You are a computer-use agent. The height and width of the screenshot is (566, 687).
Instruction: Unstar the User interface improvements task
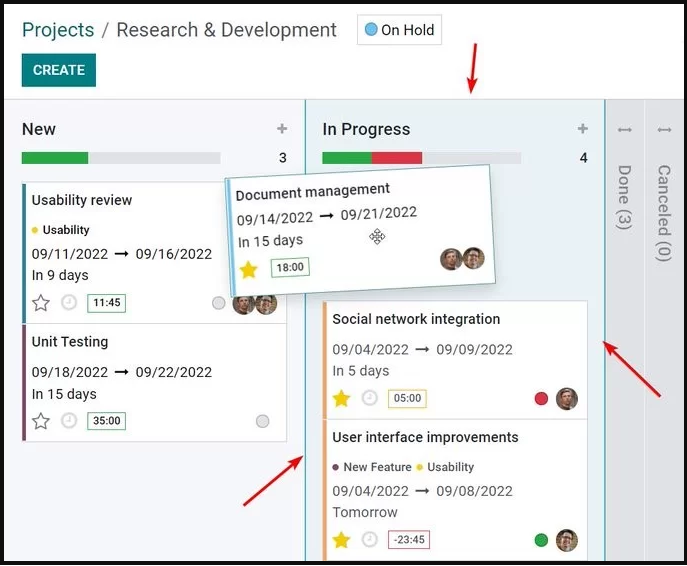tap(341, 540)
